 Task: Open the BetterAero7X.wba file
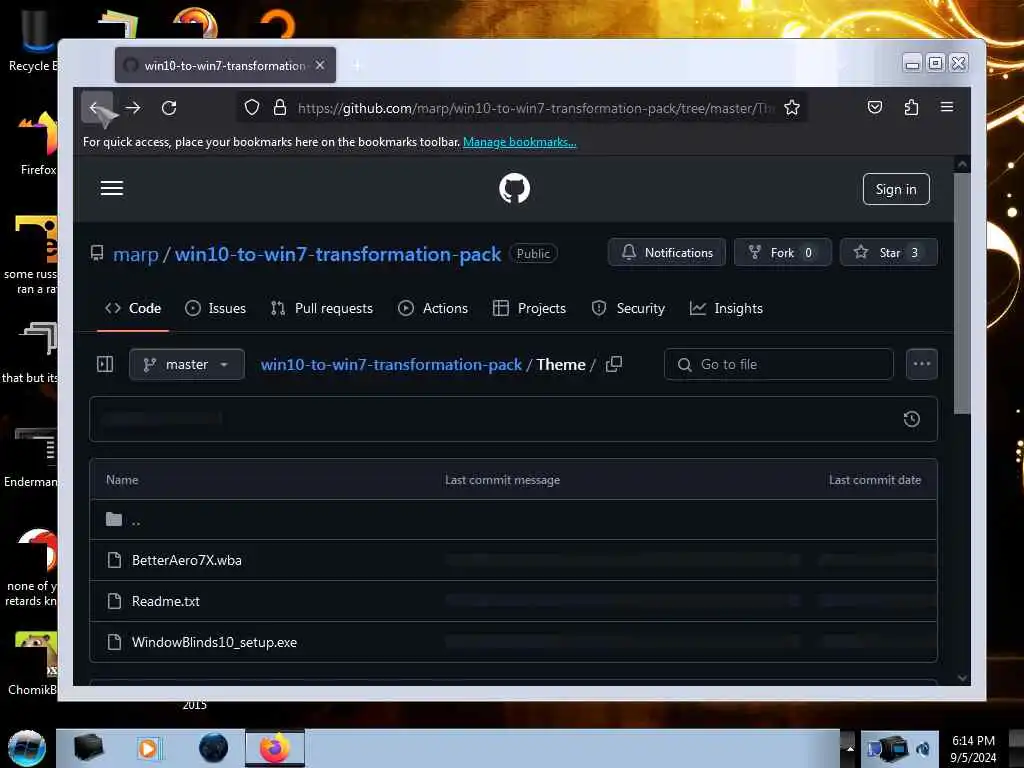point(187,560)
